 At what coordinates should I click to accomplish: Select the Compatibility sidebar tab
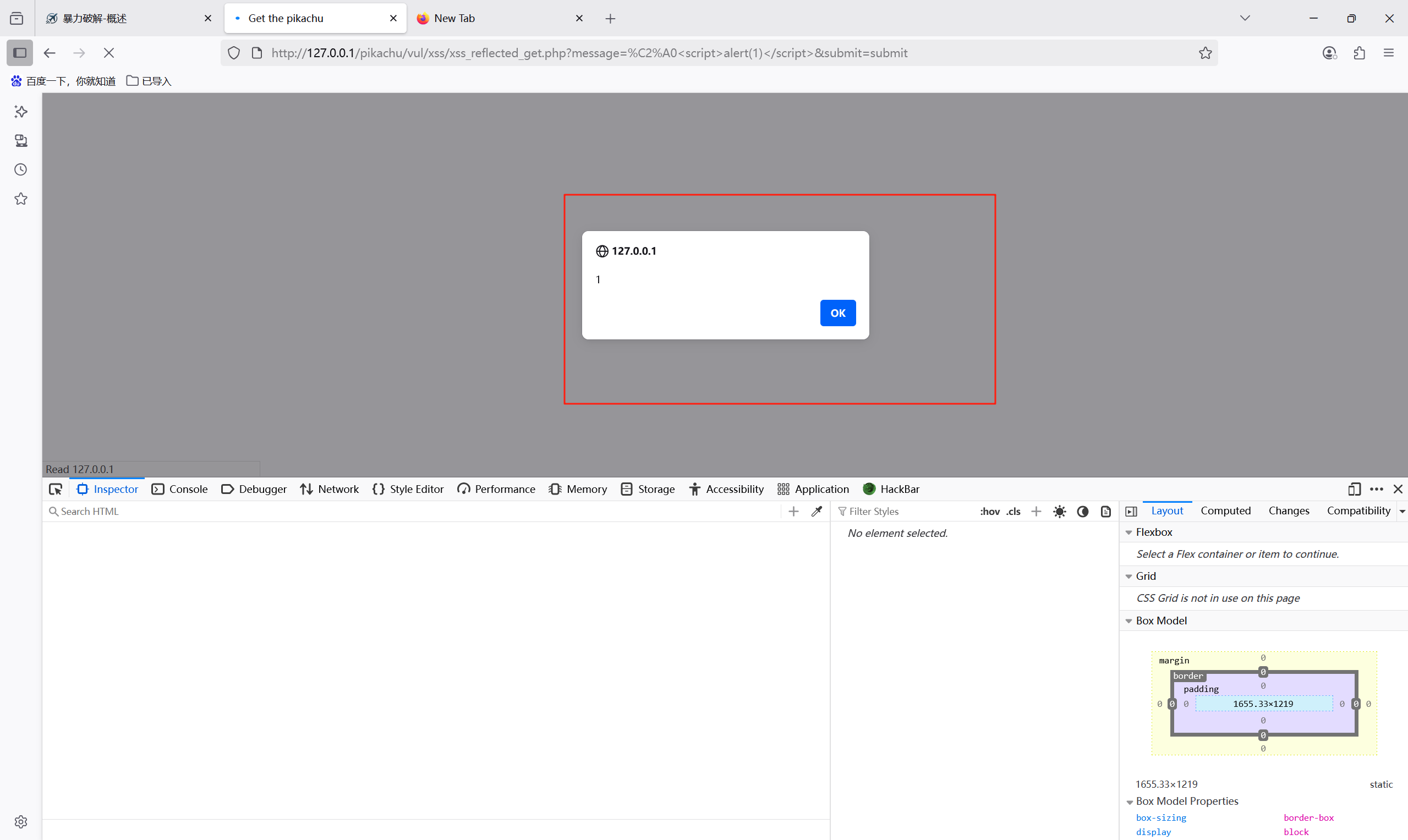tap(1358, 511)
